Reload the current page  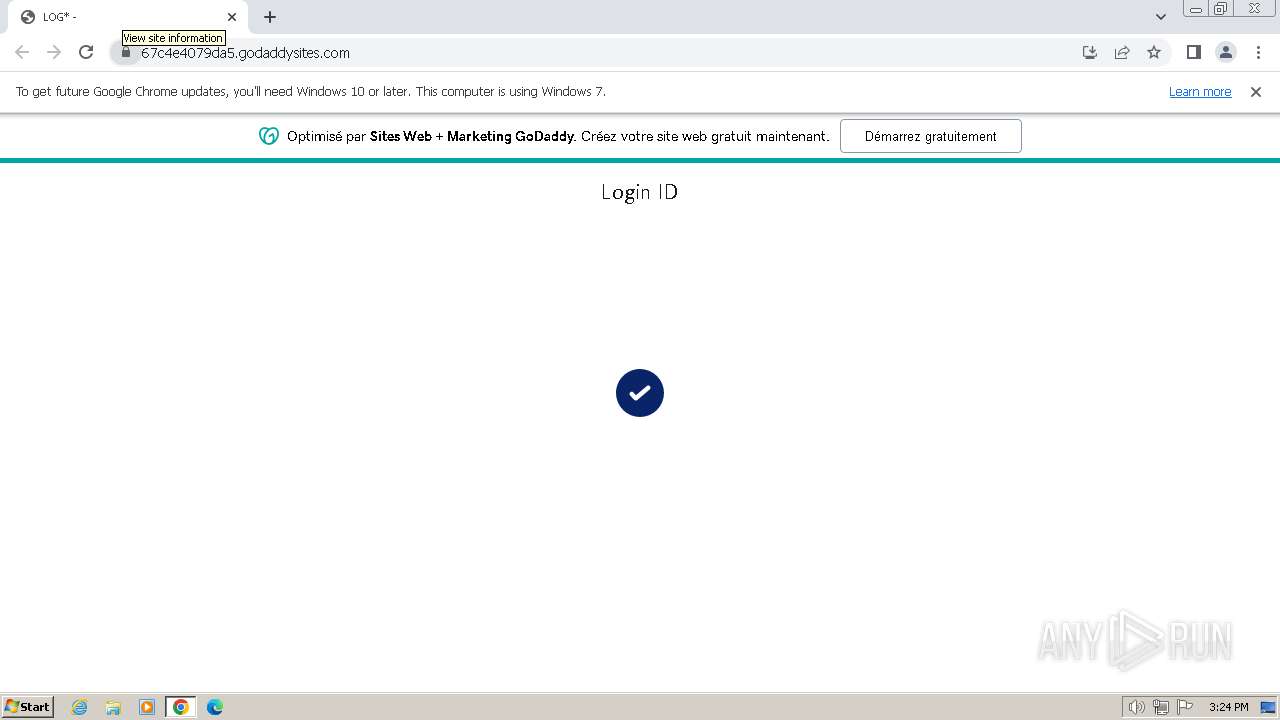pyautogui.click(x=86, y=52)
